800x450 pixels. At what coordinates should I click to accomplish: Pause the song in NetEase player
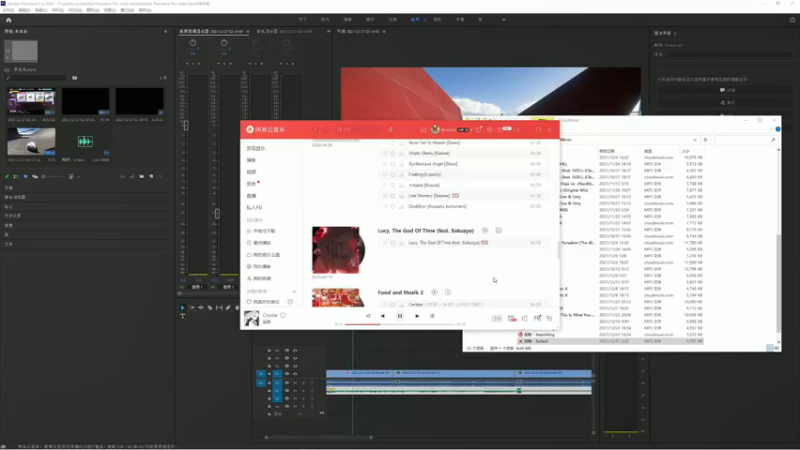point(400,316)
